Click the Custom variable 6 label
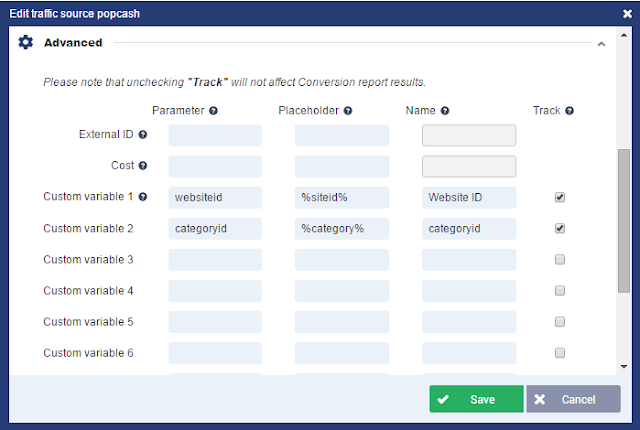Viewport: 640px width, 430px height. pos(88,353)
